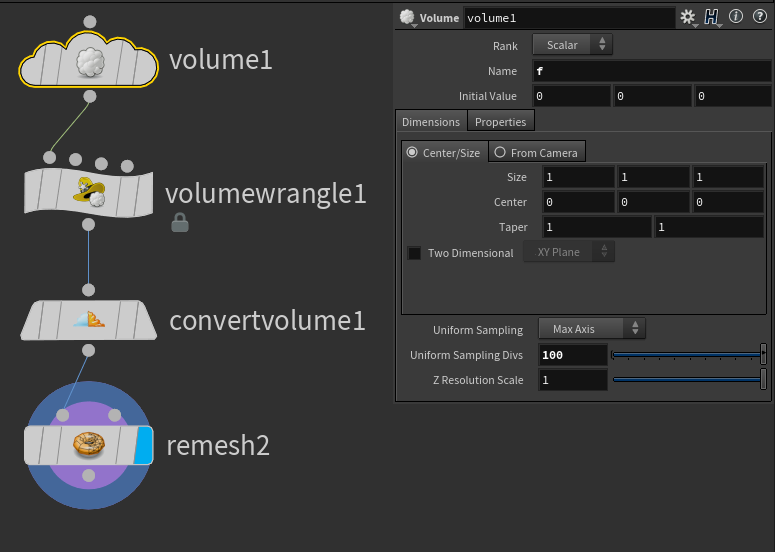Viewport: 775px width, 552px height.
Task: Select the remesh2 donut node
Action: click(89, 445)
